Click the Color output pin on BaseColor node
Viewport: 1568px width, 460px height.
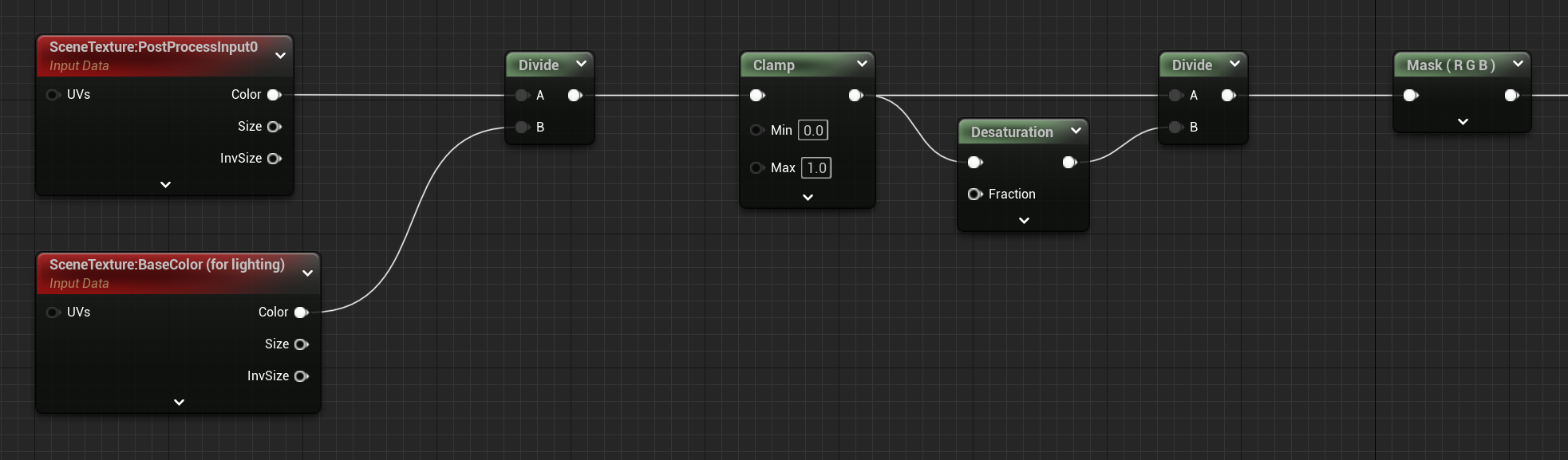(x=302, y=313)
